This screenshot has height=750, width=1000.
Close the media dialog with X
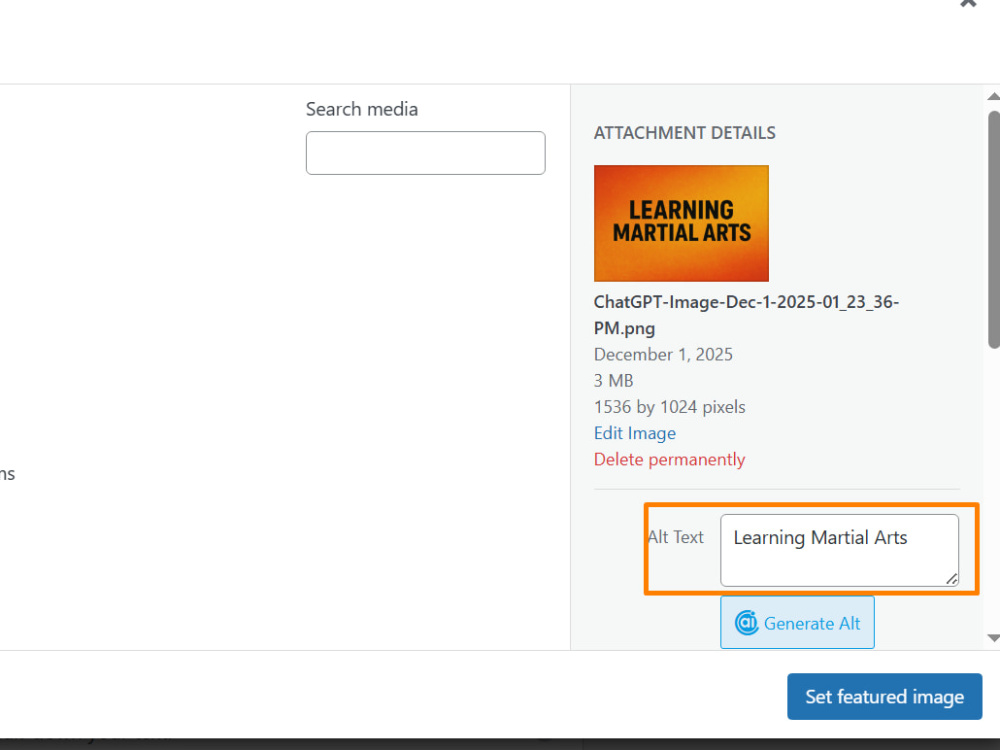click(968, 3)
